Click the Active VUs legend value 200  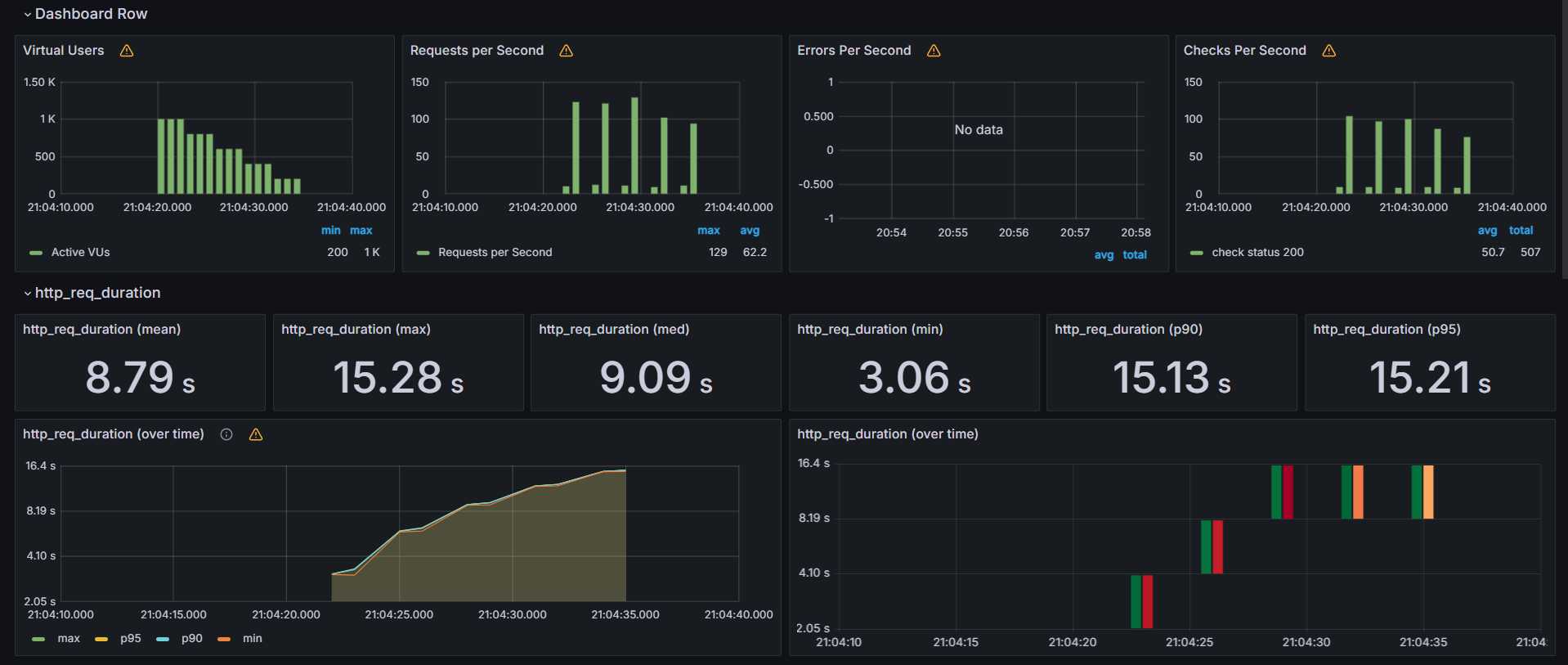338,252
